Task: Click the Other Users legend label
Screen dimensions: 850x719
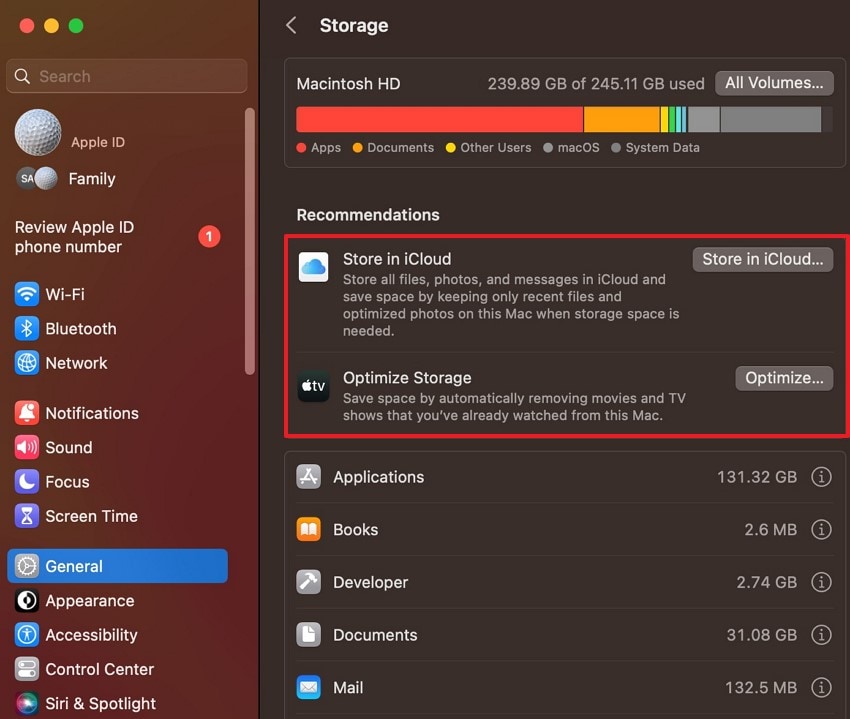Action: pos(495,147)
